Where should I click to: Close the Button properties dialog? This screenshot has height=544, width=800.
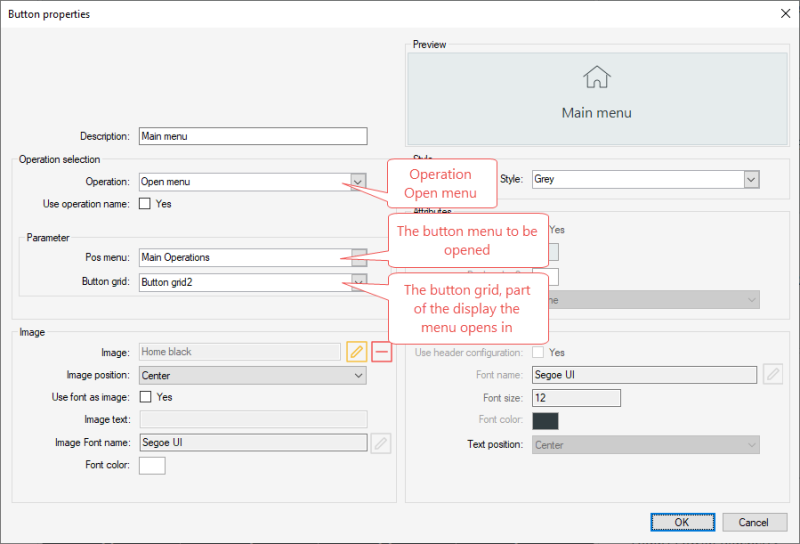click(x=781, y=13)
